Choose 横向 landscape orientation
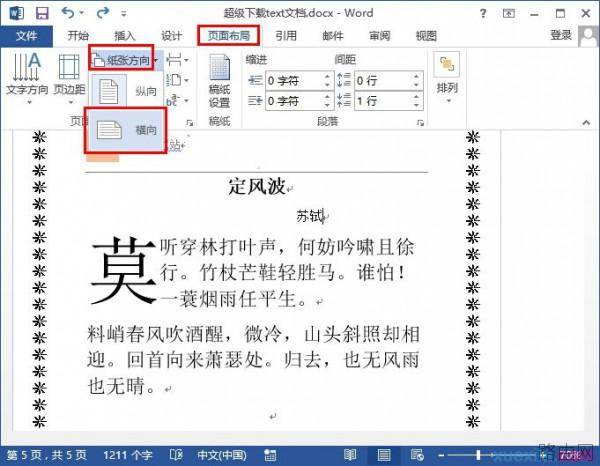Viewport: 600px width, 466px height. 126,130
